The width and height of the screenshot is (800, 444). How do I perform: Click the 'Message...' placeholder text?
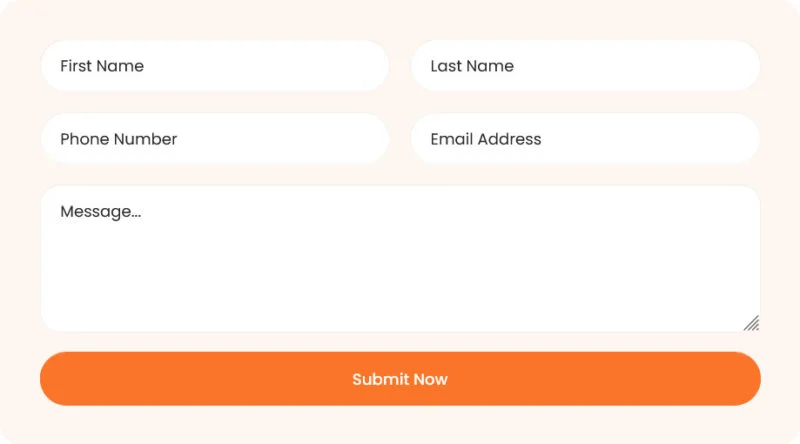101,212
